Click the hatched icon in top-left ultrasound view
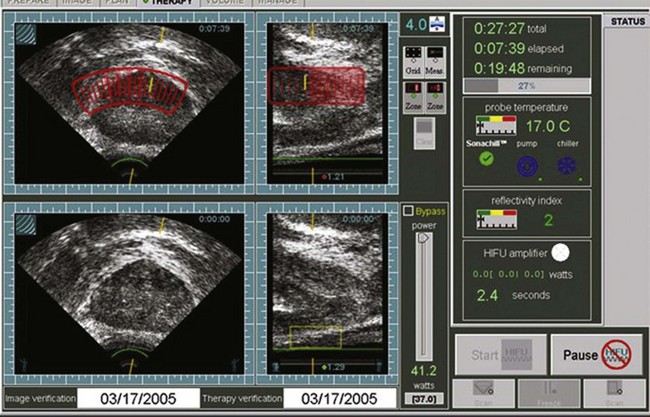650x417 pixels. pyautogui.click(x=21, y=32)
